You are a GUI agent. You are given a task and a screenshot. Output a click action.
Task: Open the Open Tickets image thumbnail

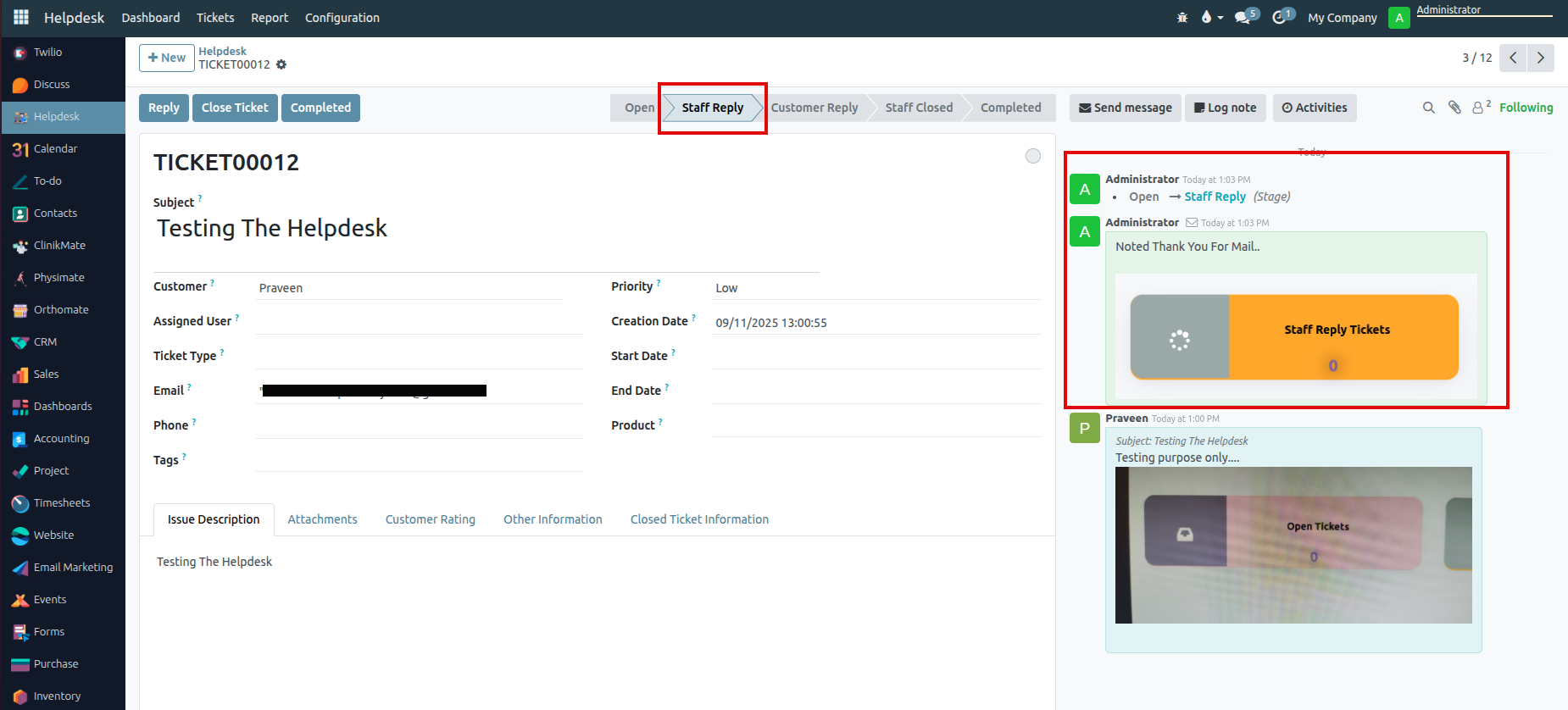pos(1293,545)
